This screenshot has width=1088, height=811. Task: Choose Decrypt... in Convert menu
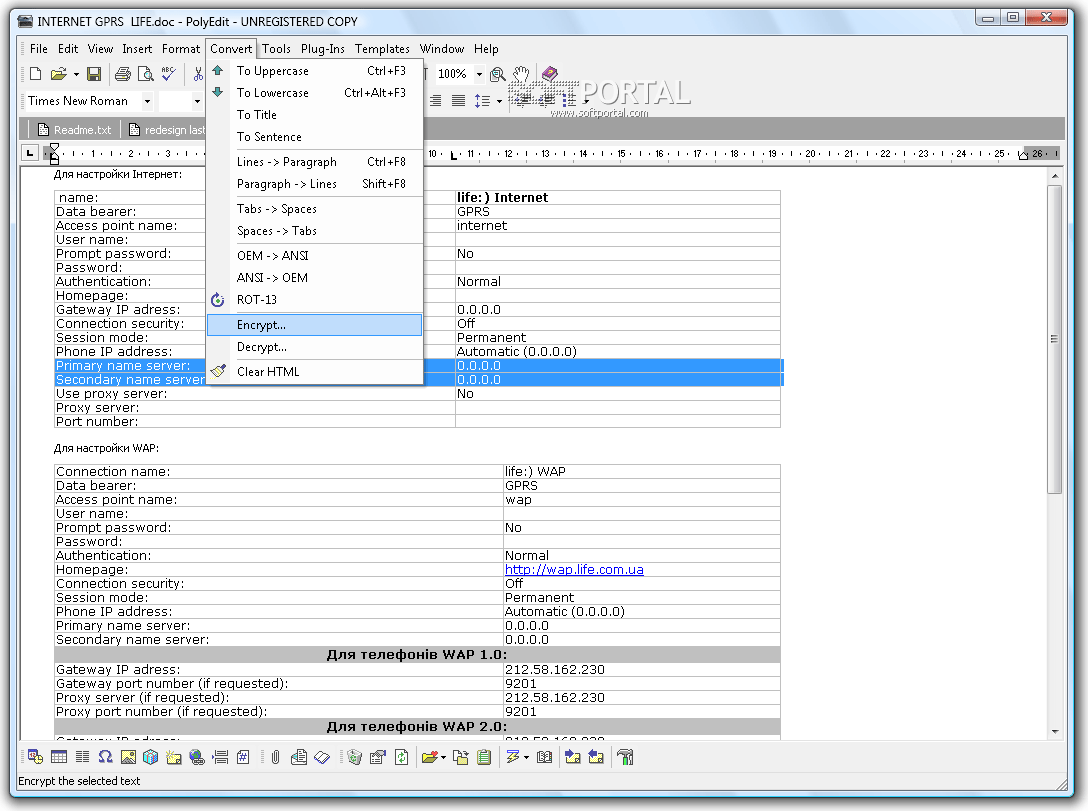(x=314, y=347)
